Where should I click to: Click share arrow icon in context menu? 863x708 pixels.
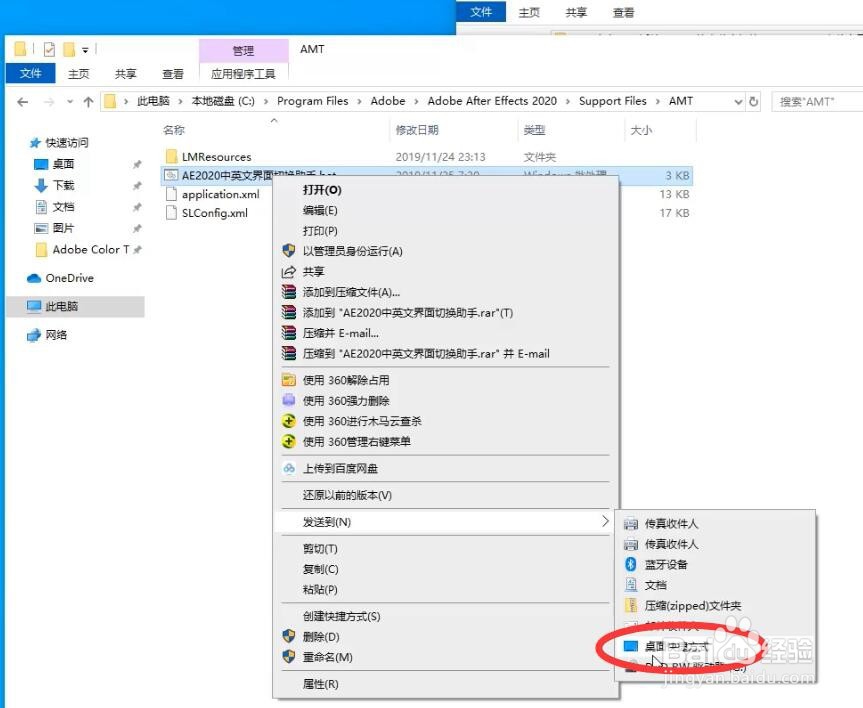tap(289, 271)
